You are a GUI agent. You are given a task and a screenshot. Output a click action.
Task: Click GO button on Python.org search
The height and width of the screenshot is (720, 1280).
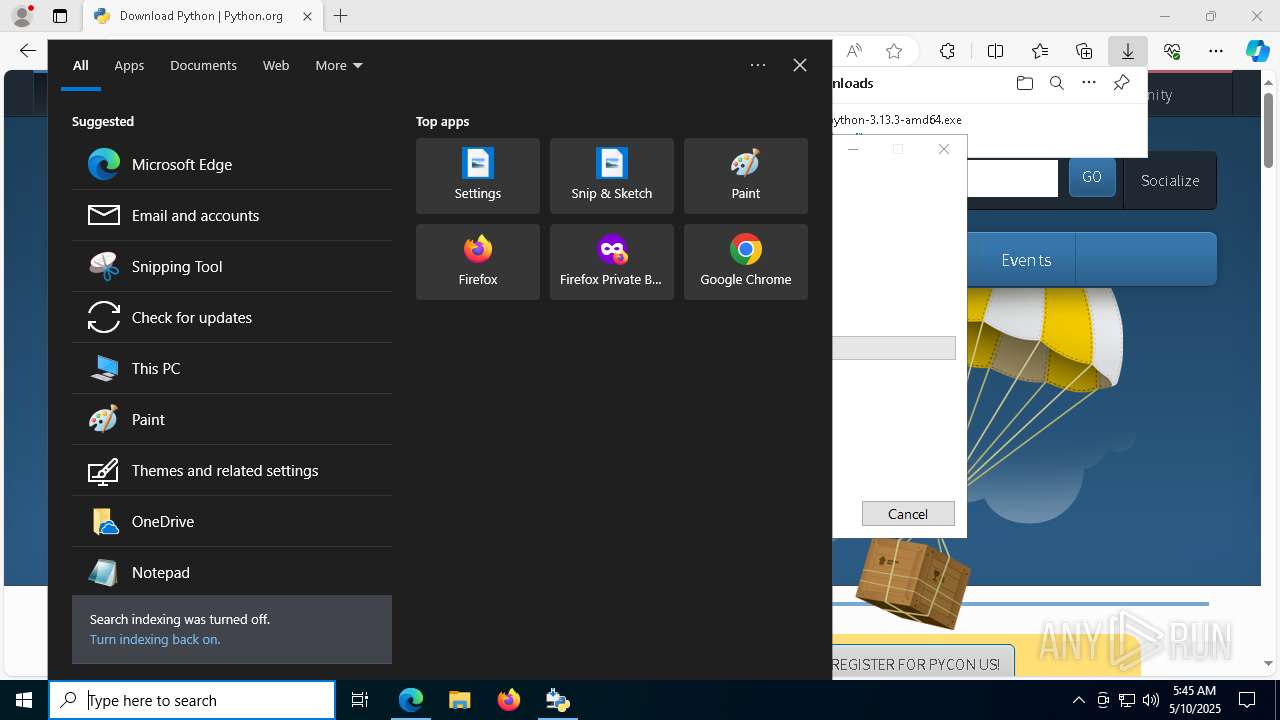point(1092,177)
